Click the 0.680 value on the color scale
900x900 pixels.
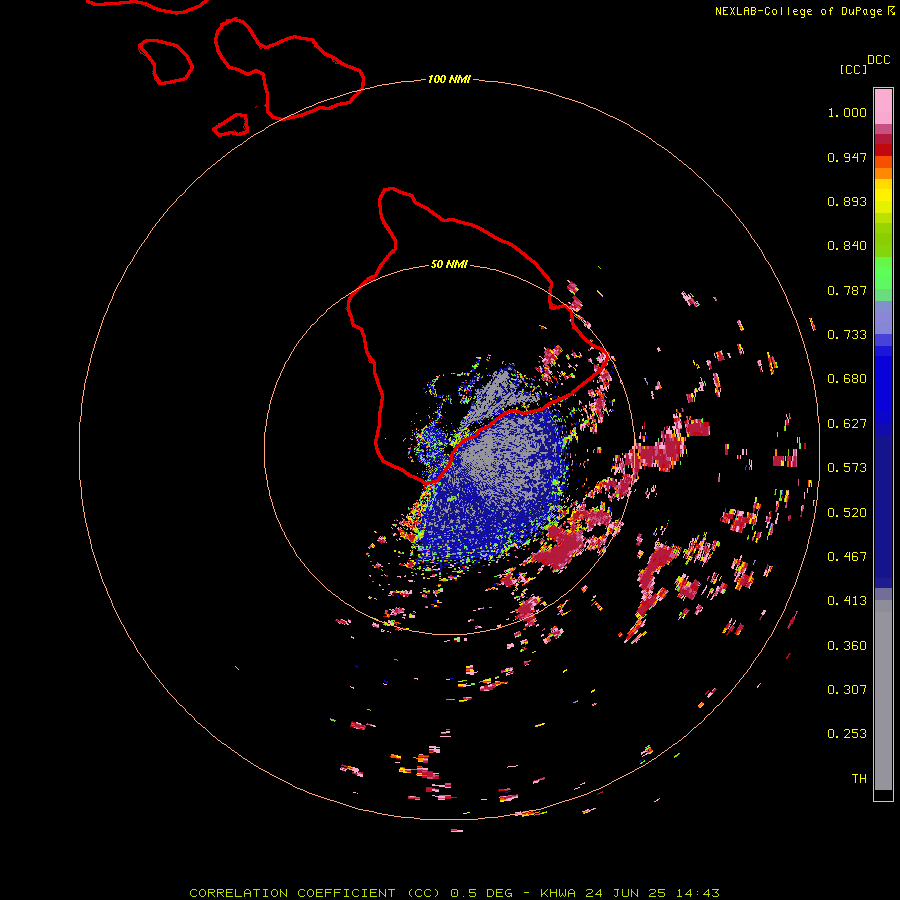click(847, 379)
